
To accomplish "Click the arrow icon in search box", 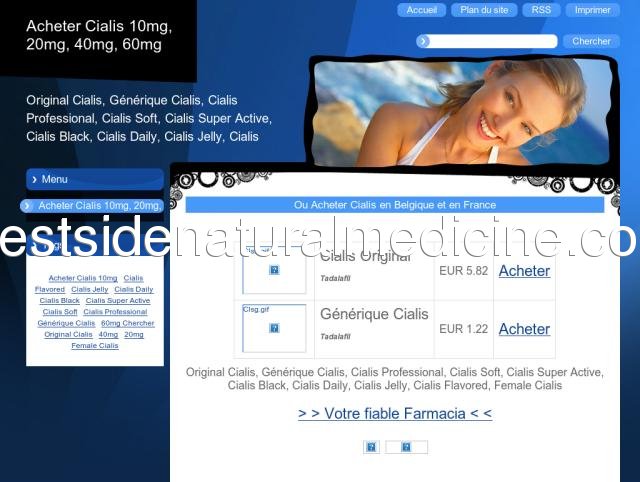I will (423, 41).
